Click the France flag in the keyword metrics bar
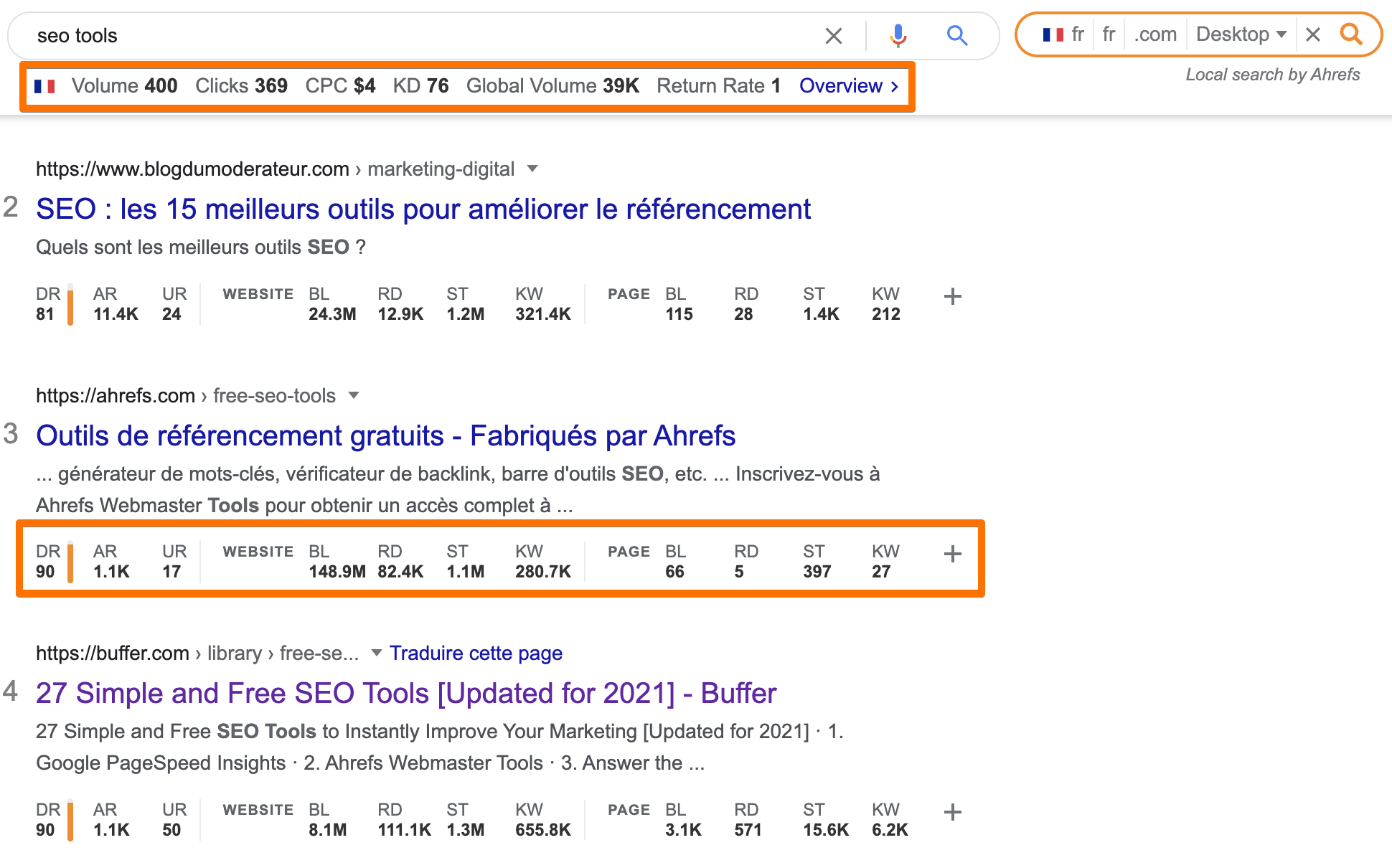Viewport: 1392px width, 868px height. click(44, 86)
